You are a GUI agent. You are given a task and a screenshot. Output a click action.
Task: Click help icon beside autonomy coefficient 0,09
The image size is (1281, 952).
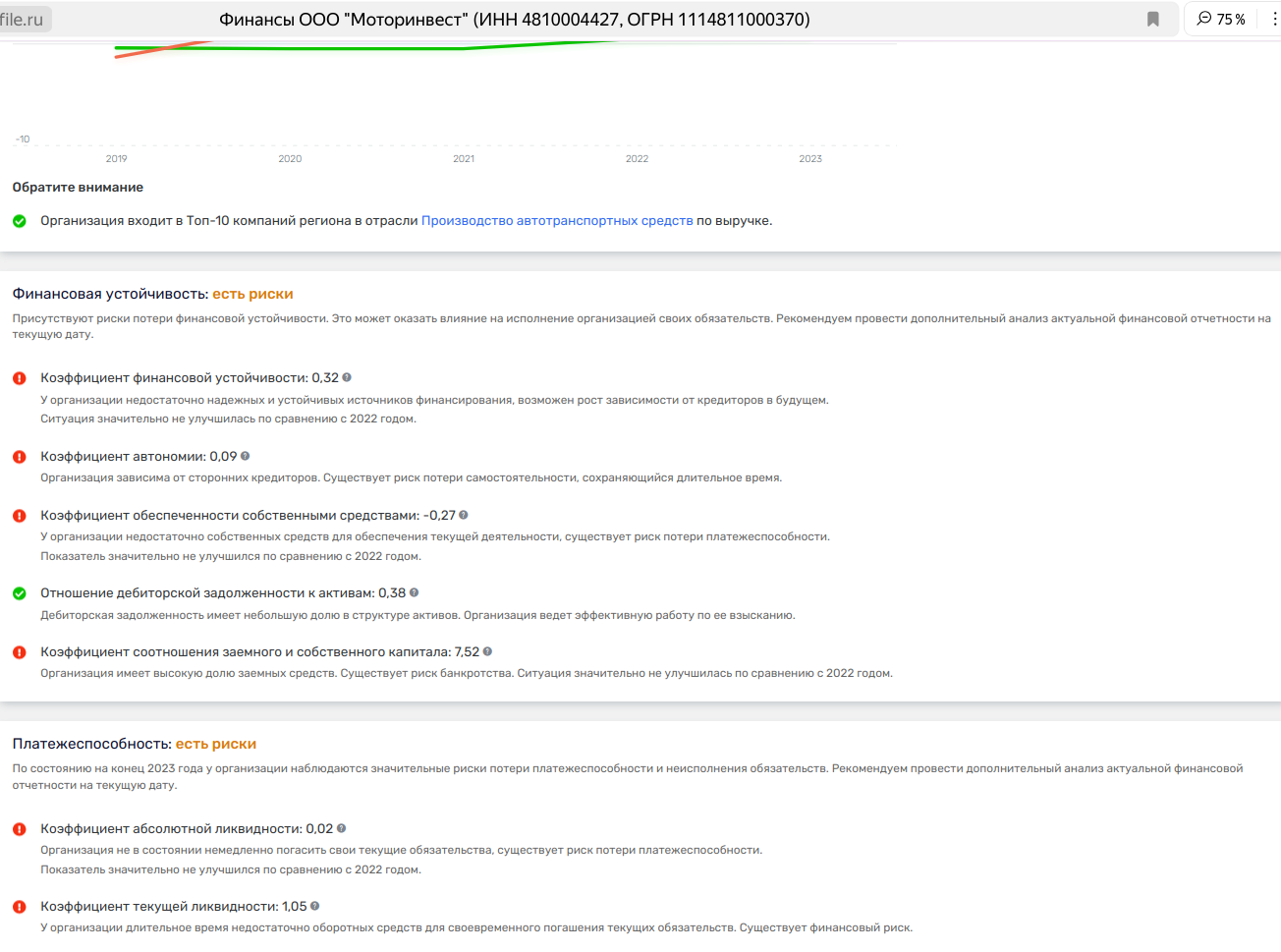[246, 456]
